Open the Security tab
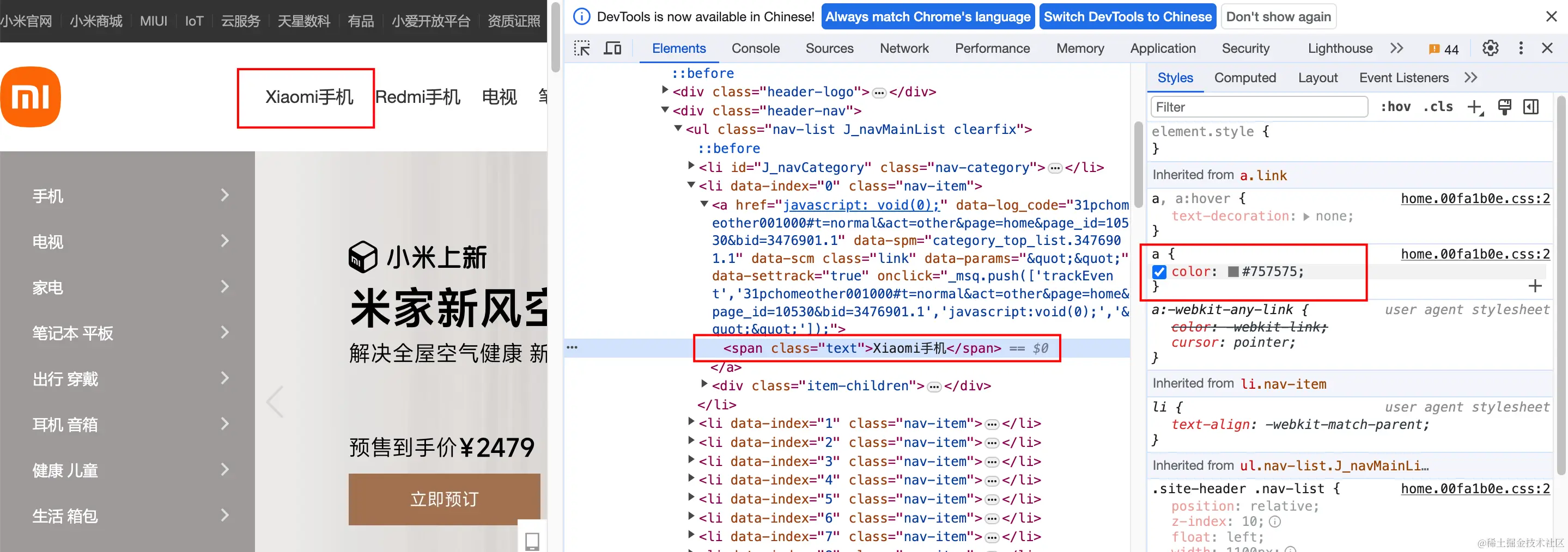Viewport: 1568px width, 552px height. 1245,48
